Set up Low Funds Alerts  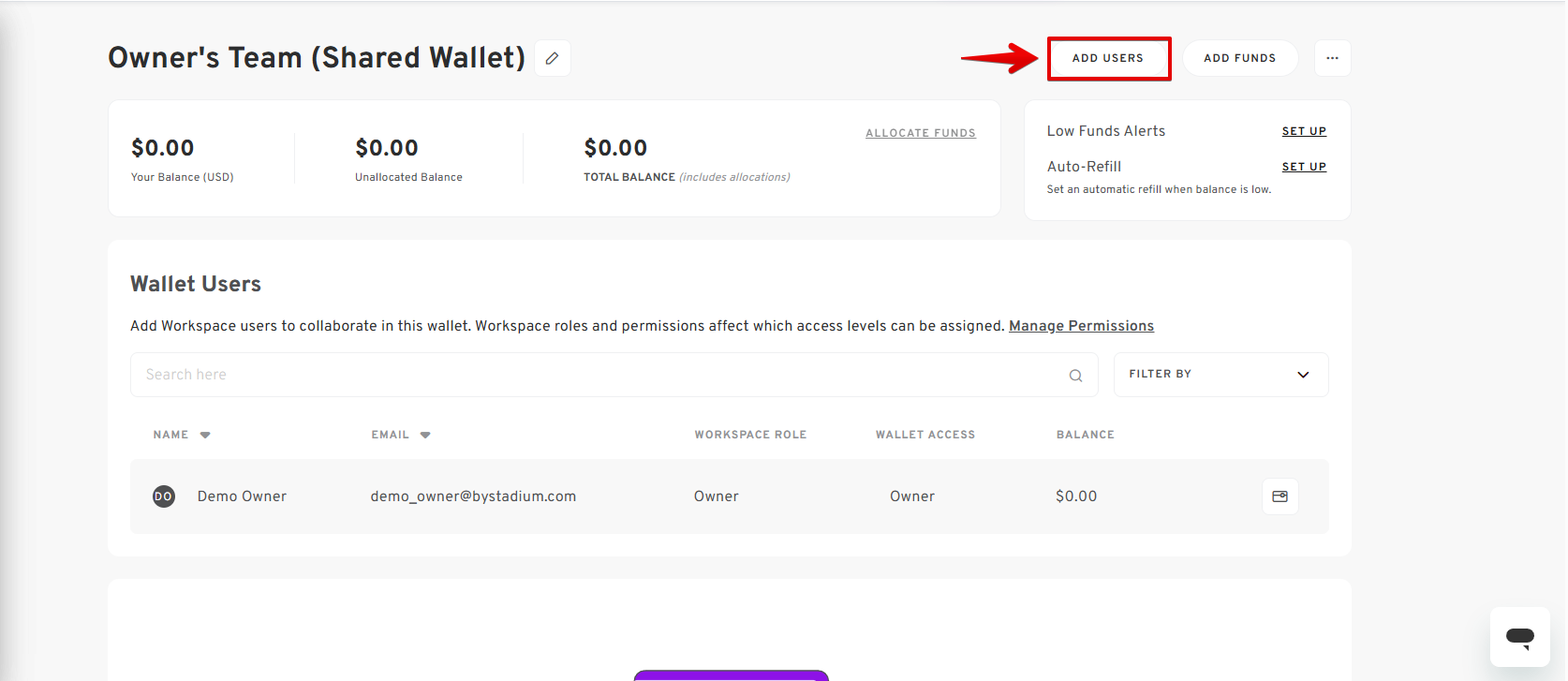coord(1303,131)
